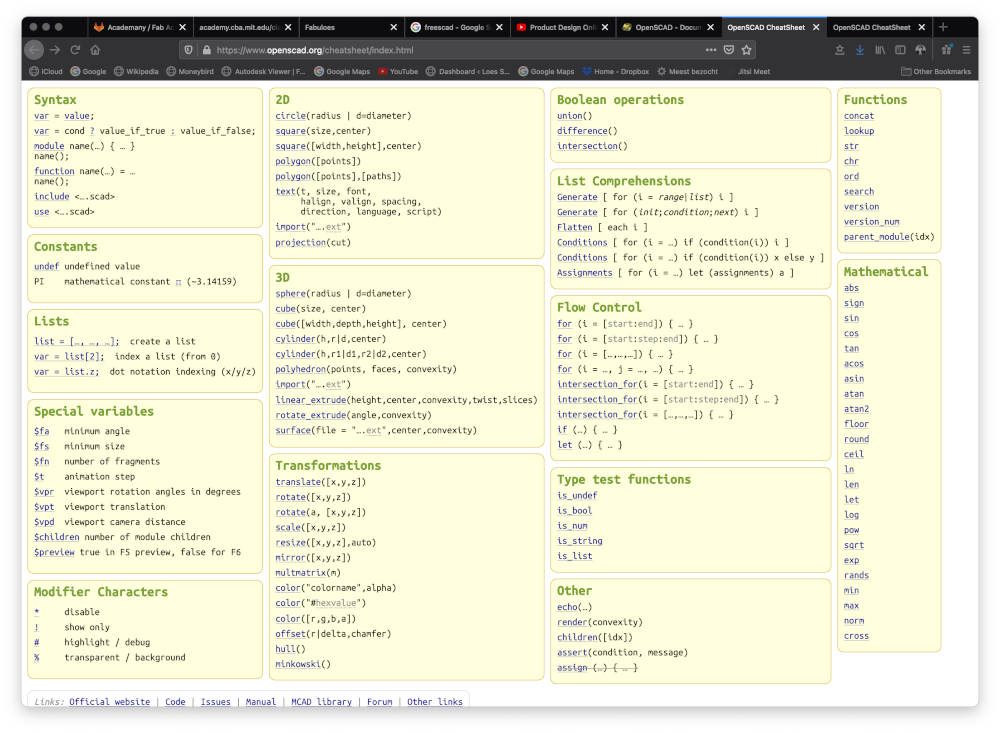Click the is_string type test link
The width and height of the screenshot is (1000, 733).
click(x=580, y=541)
